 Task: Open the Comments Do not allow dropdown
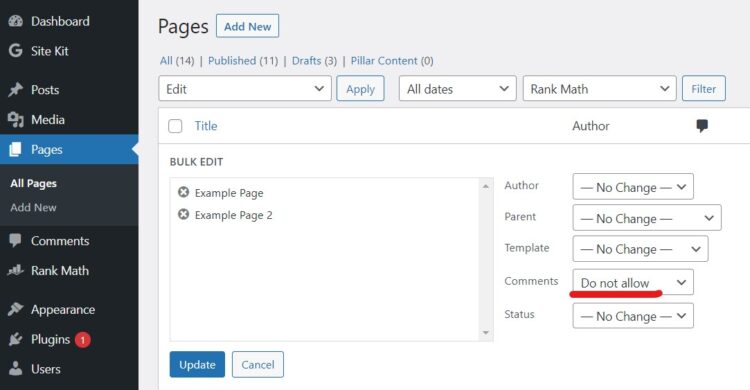[x=633, y=282]
